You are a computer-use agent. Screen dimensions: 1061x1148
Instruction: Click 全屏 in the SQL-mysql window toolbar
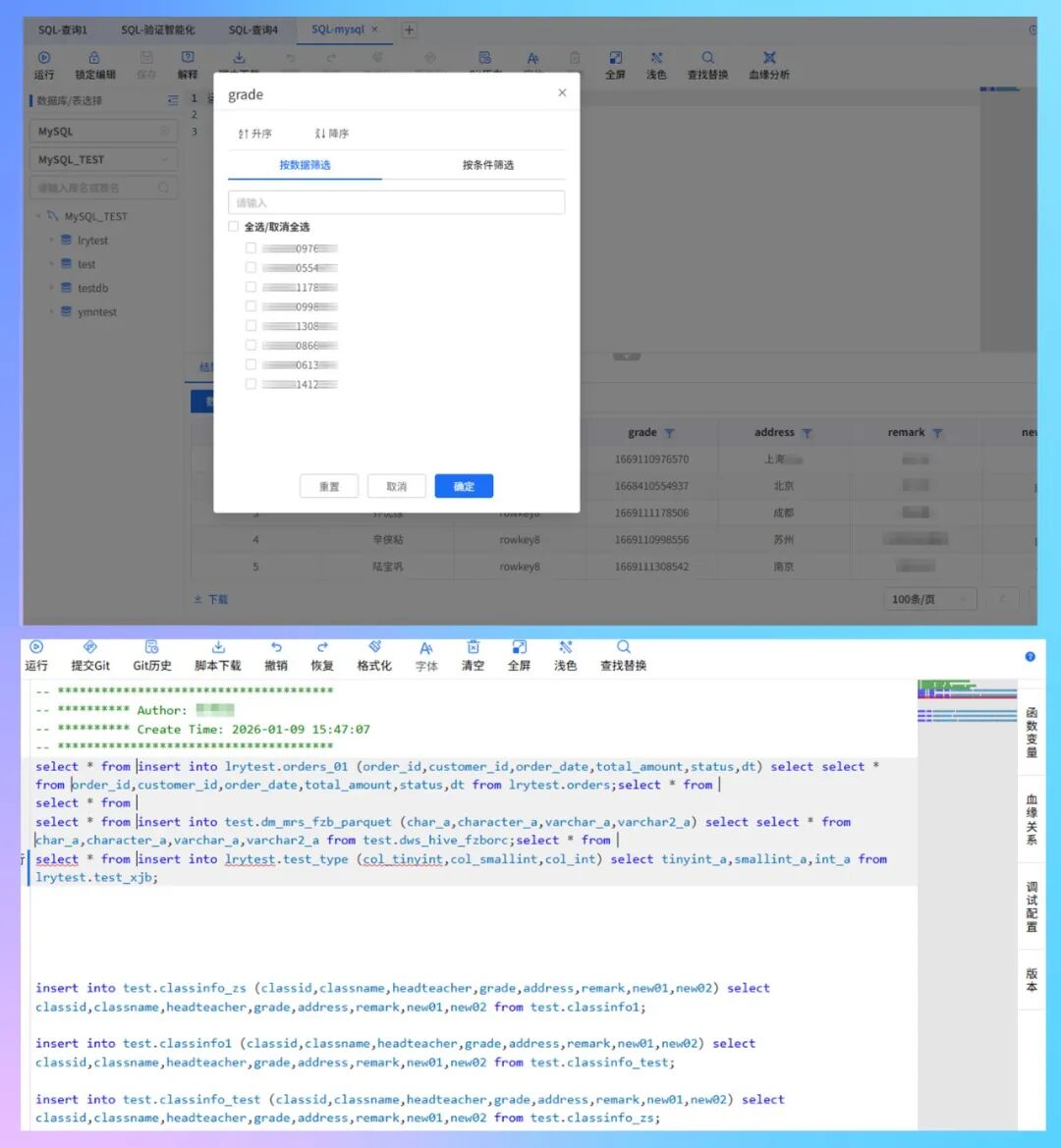[615, 65]
